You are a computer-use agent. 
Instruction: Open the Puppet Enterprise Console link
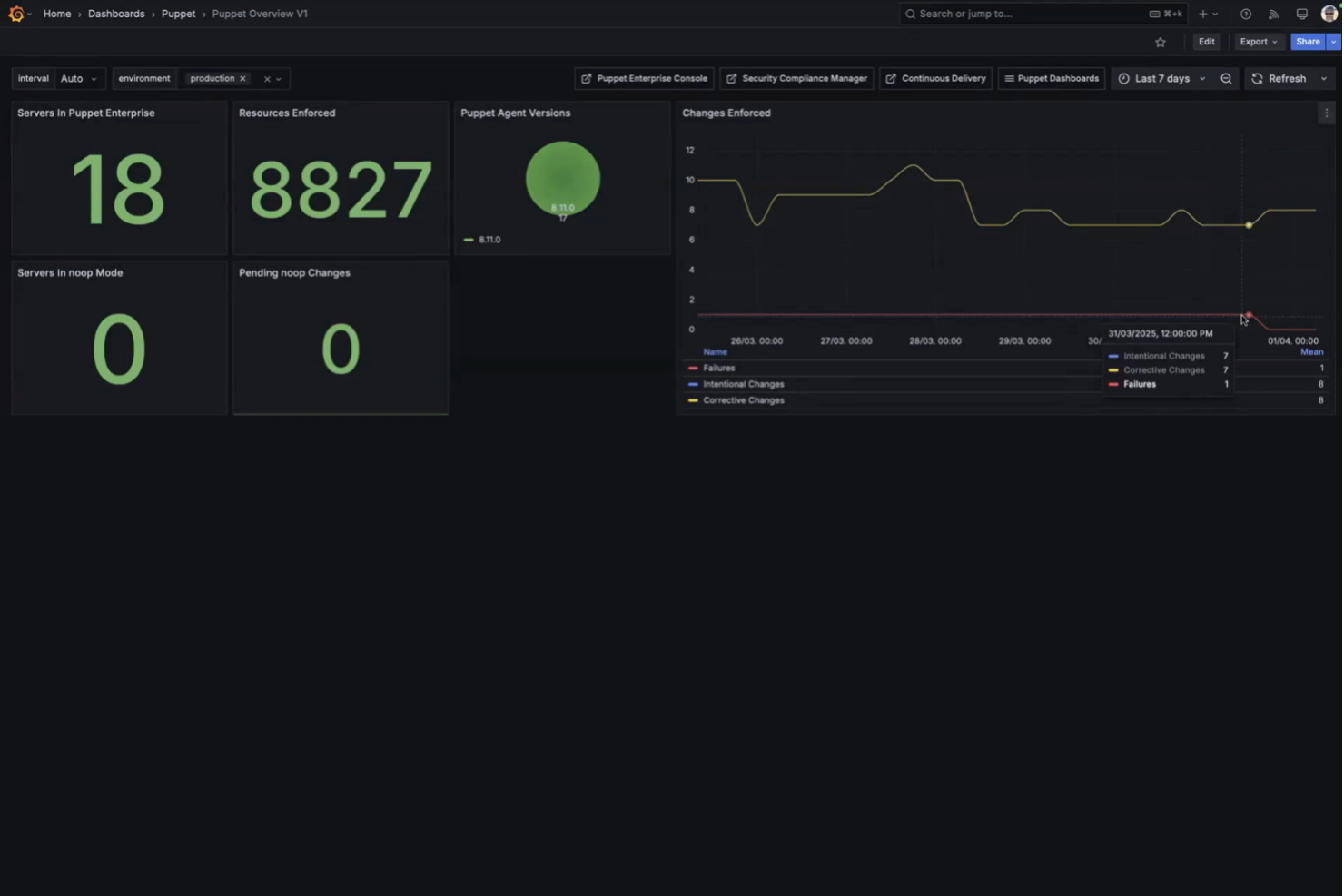pos(644,79)
